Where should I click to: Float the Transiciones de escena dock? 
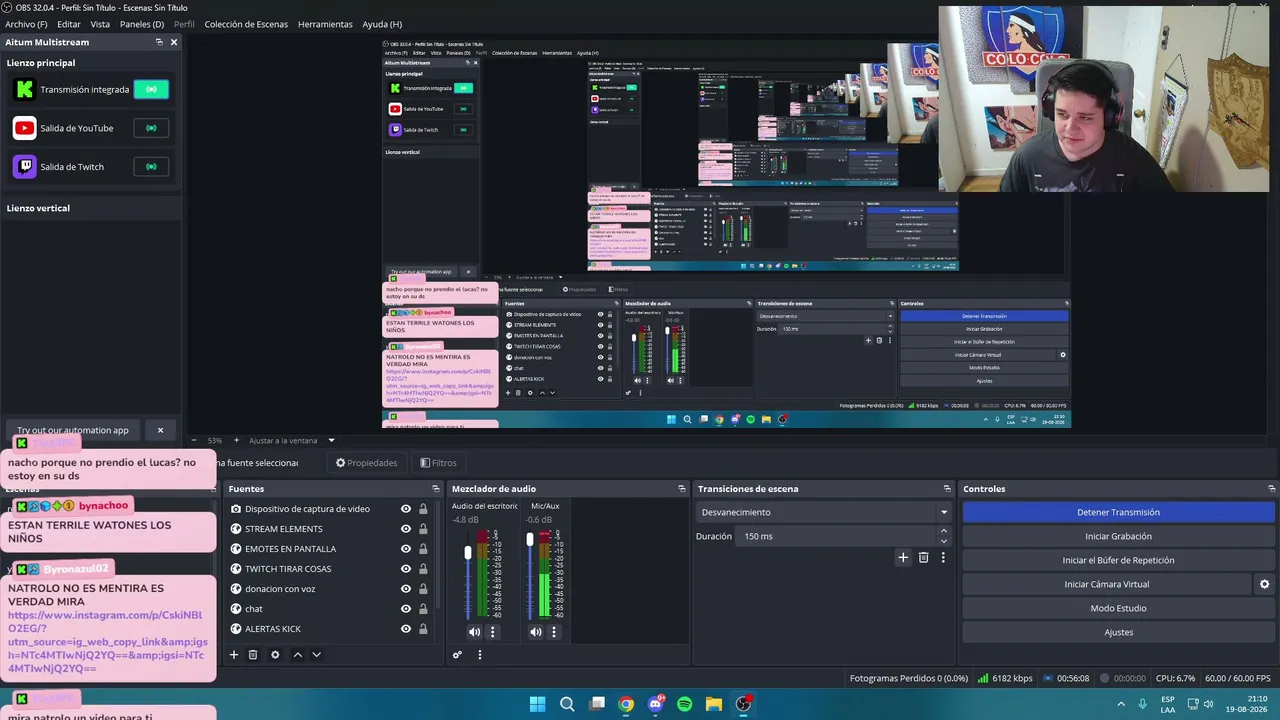tap(947, 489)
